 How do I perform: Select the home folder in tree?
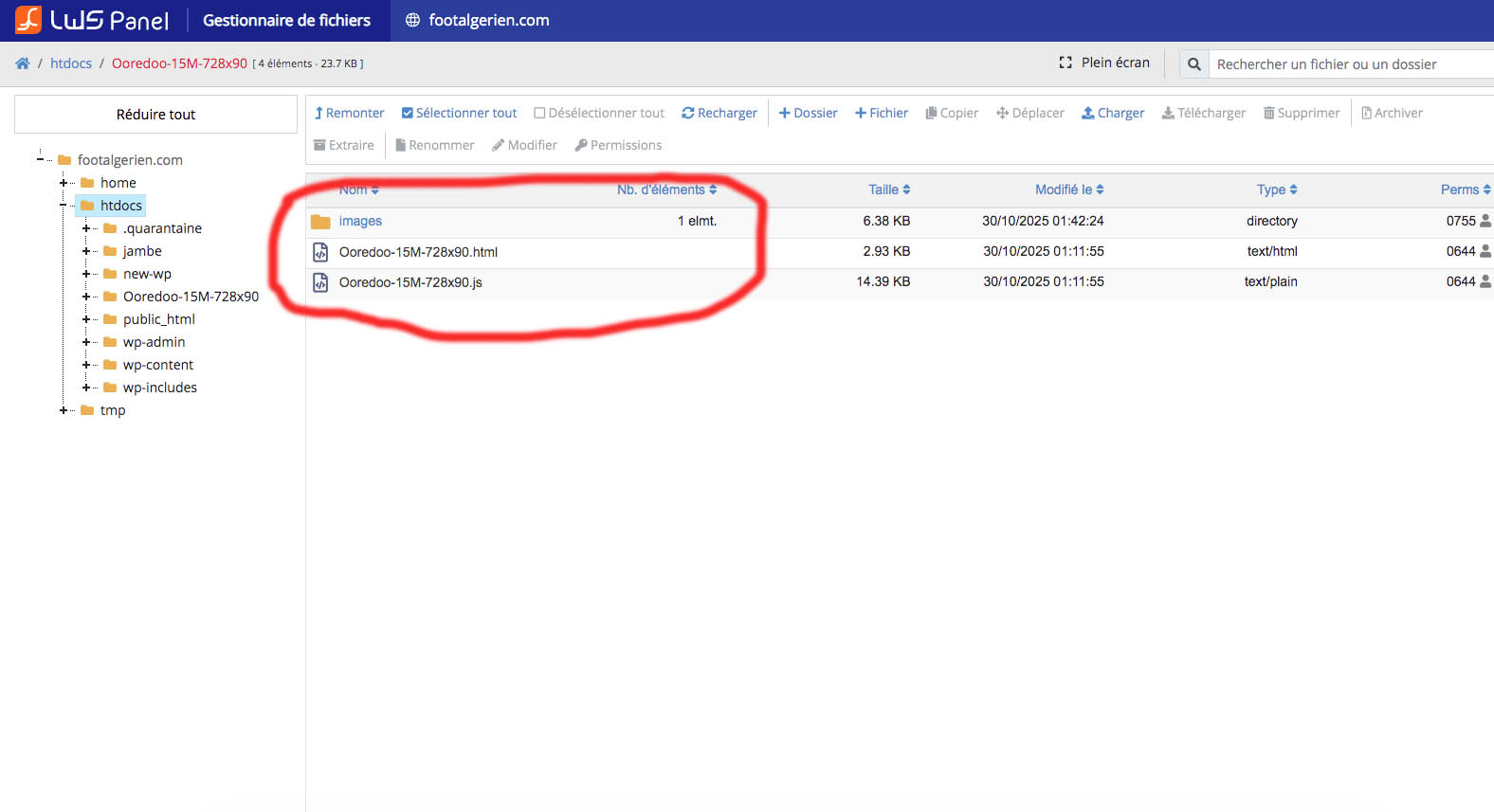pyautogui.click(x=118, y=183)
